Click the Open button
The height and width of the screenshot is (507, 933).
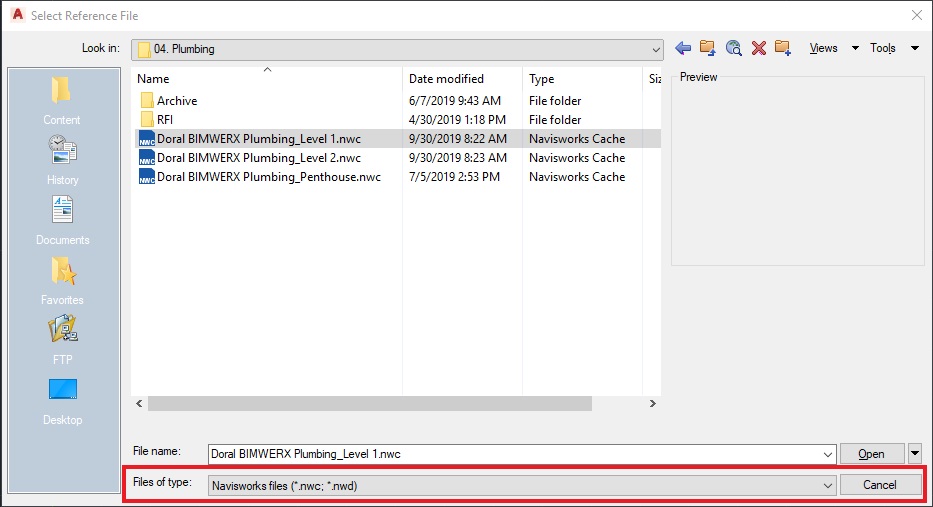pos(871,453)
